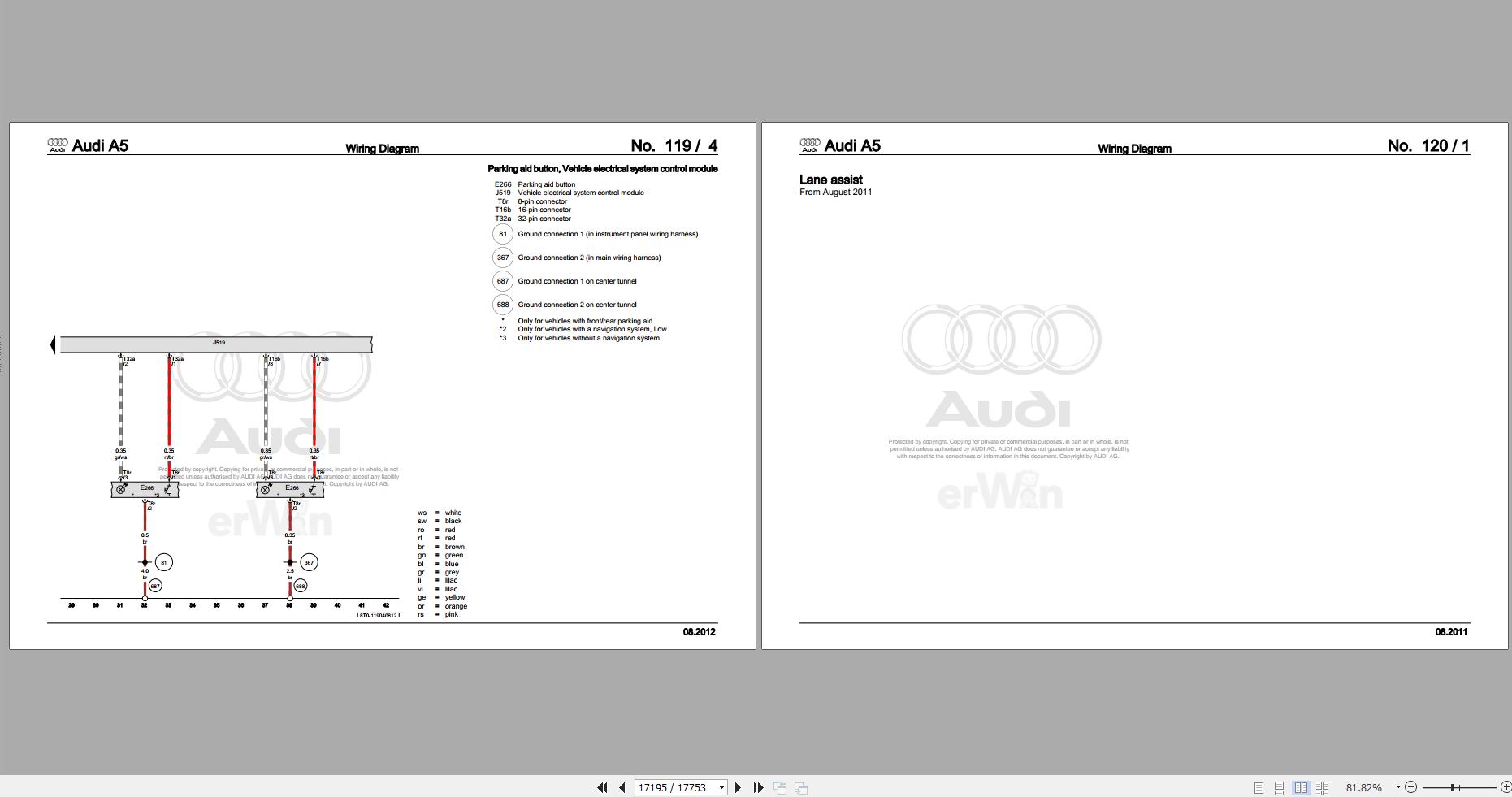Select the two-page facing view
1512x797 pixels.
click(x=1301, y=787)
